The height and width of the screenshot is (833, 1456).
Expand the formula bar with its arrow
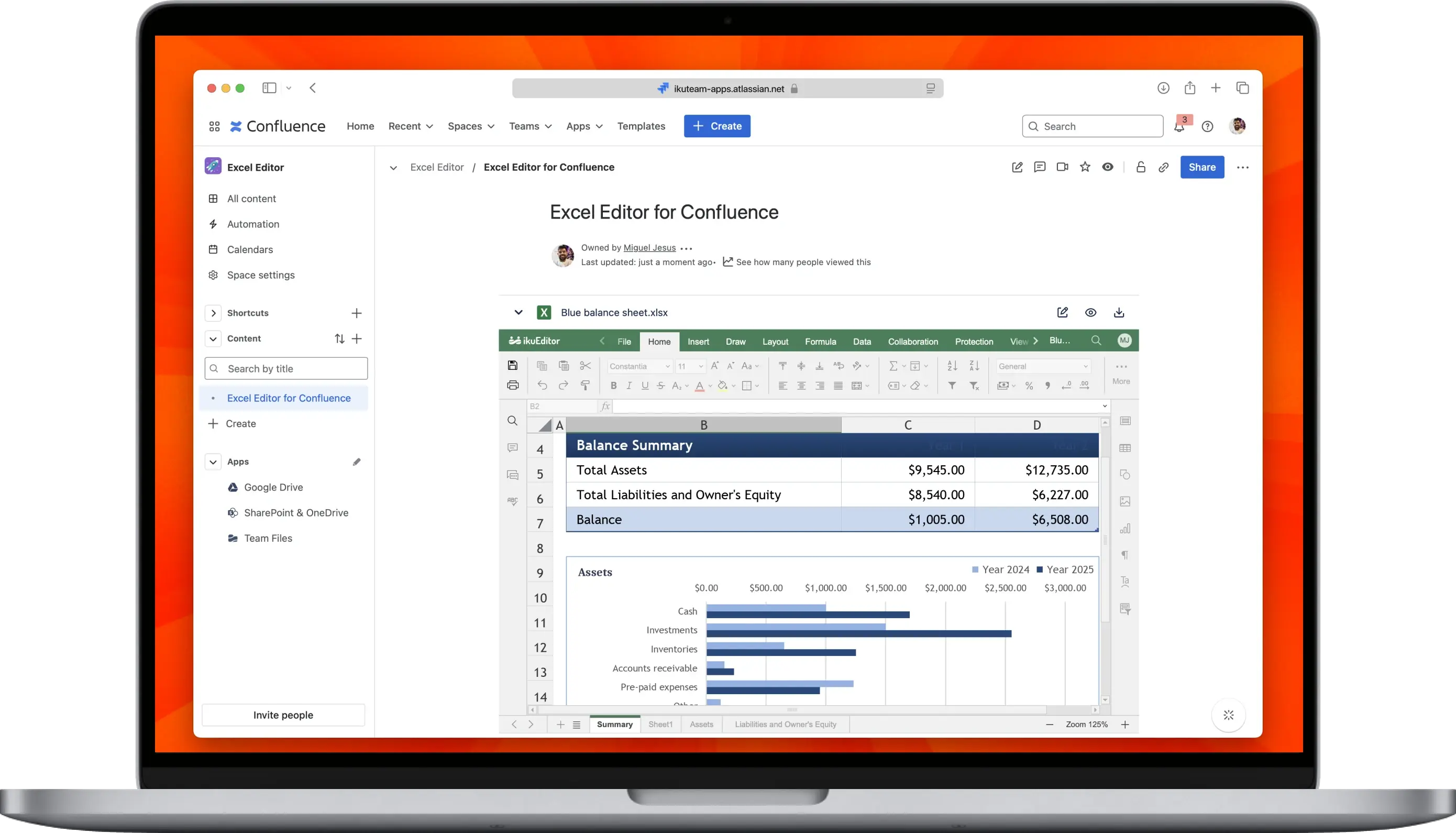tap(1105, 406)
